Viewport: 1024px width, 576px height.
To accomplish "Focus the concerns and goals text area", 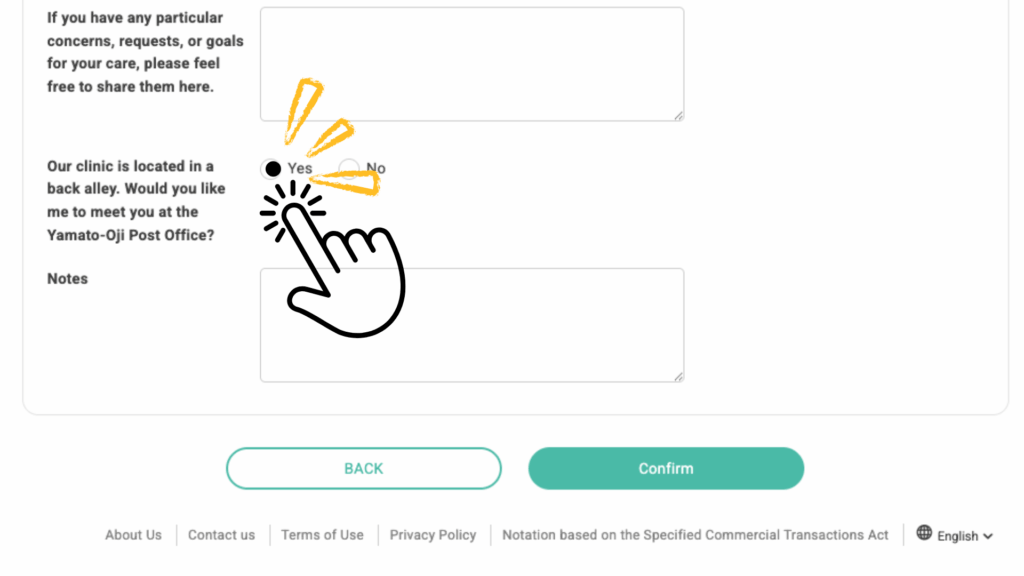I will (x=472, y=64).
